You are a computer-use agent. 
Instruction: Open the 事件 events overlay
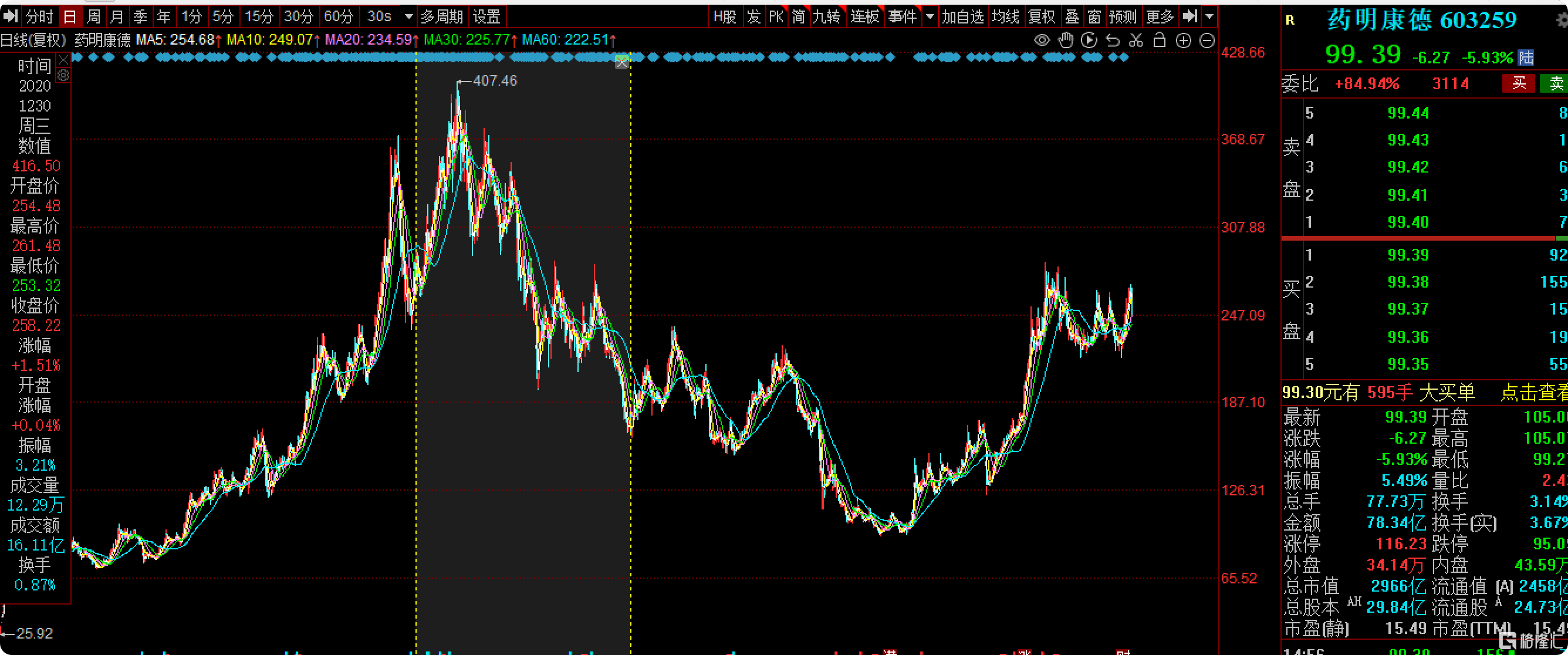click(902, 16)
